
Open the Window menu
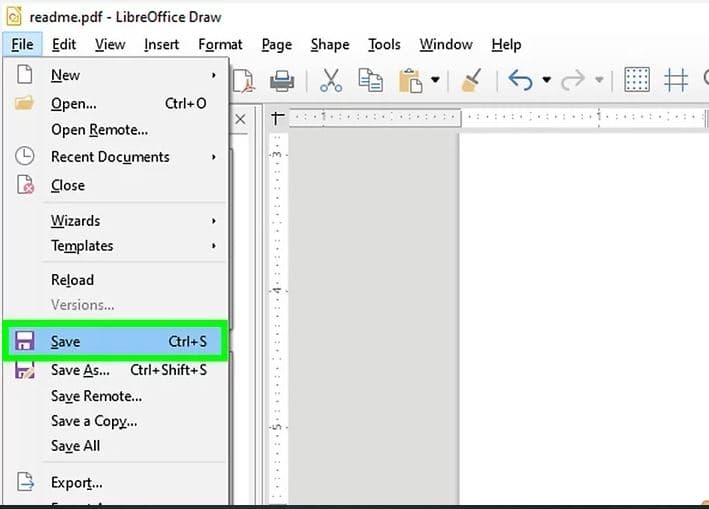(446, 44)
